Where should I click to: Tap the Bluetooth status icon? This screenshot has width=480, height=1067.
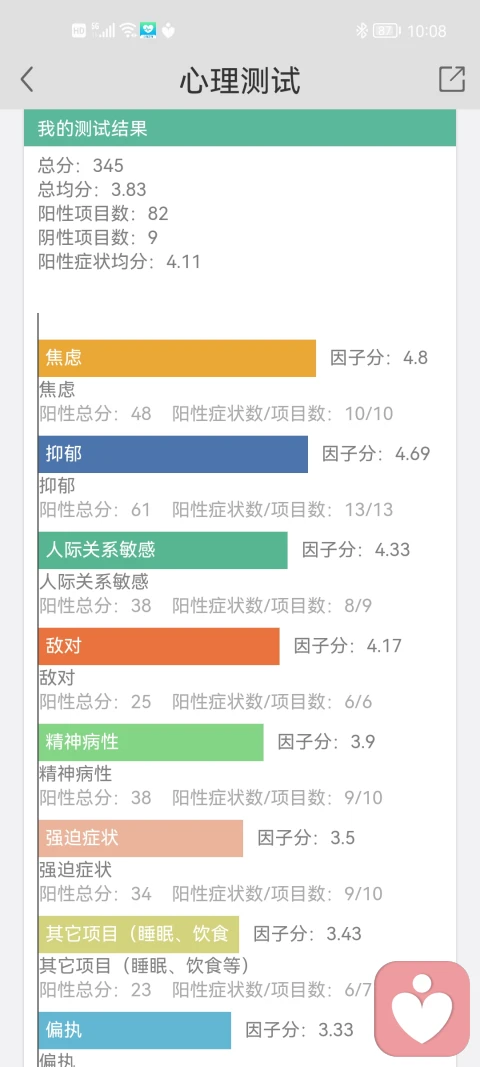[x=362, y=31]
